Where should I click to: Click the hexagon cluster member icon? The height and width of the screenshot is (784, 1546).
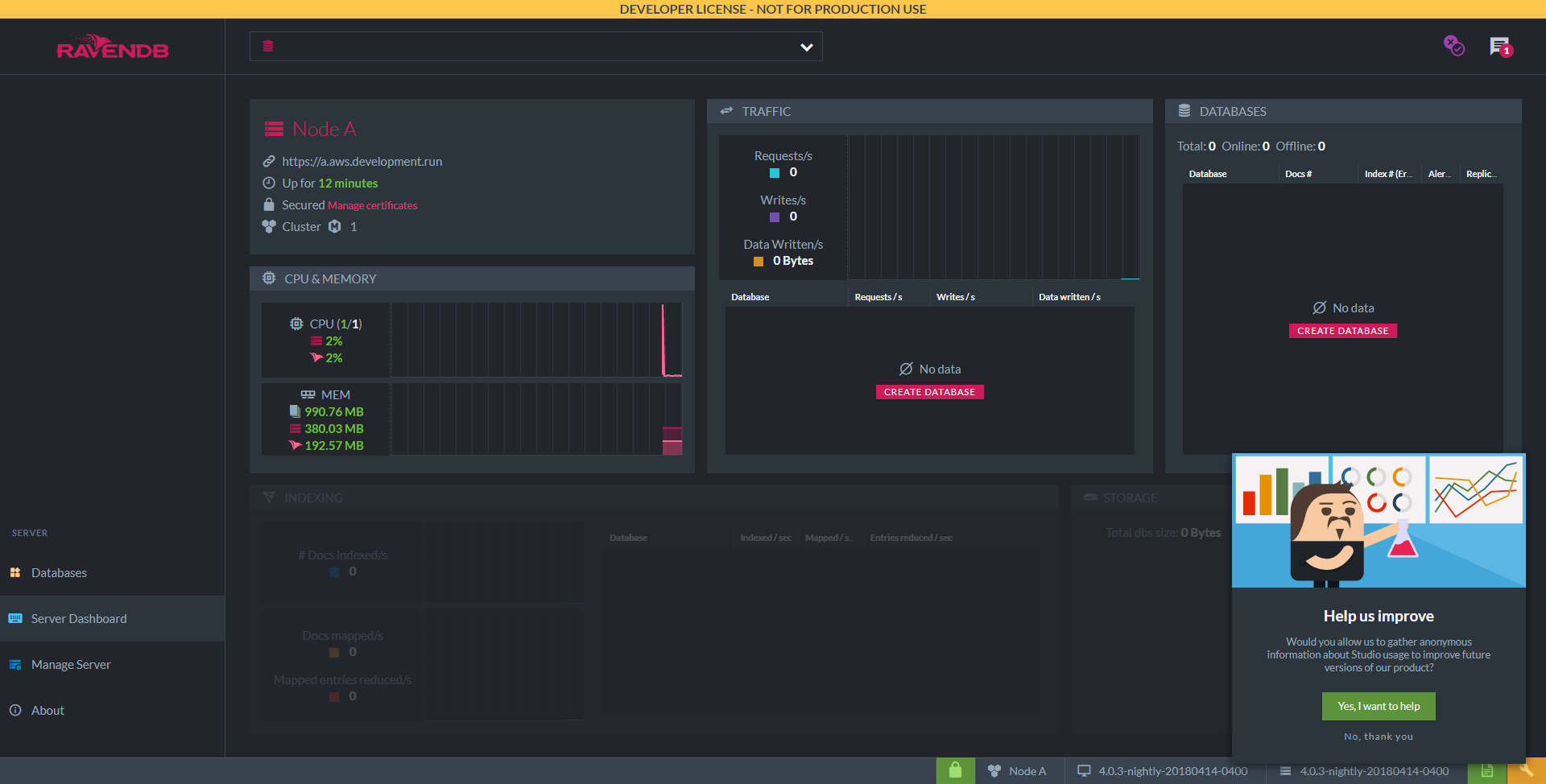pos(335,226)
